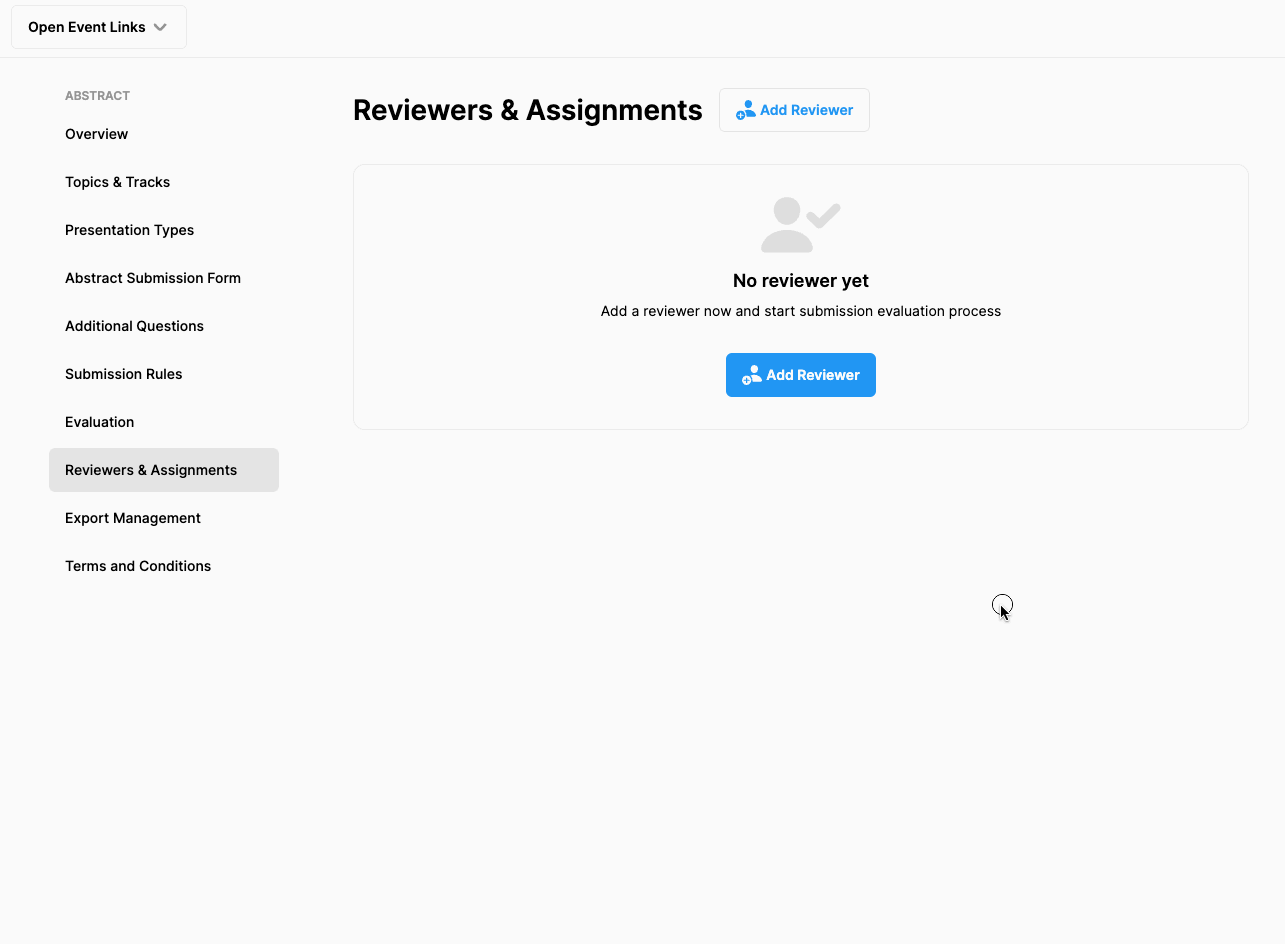Expand the Open Event Links dropdown
Image resolution: width=1285 pixels, height=944 pixels.
98,27
